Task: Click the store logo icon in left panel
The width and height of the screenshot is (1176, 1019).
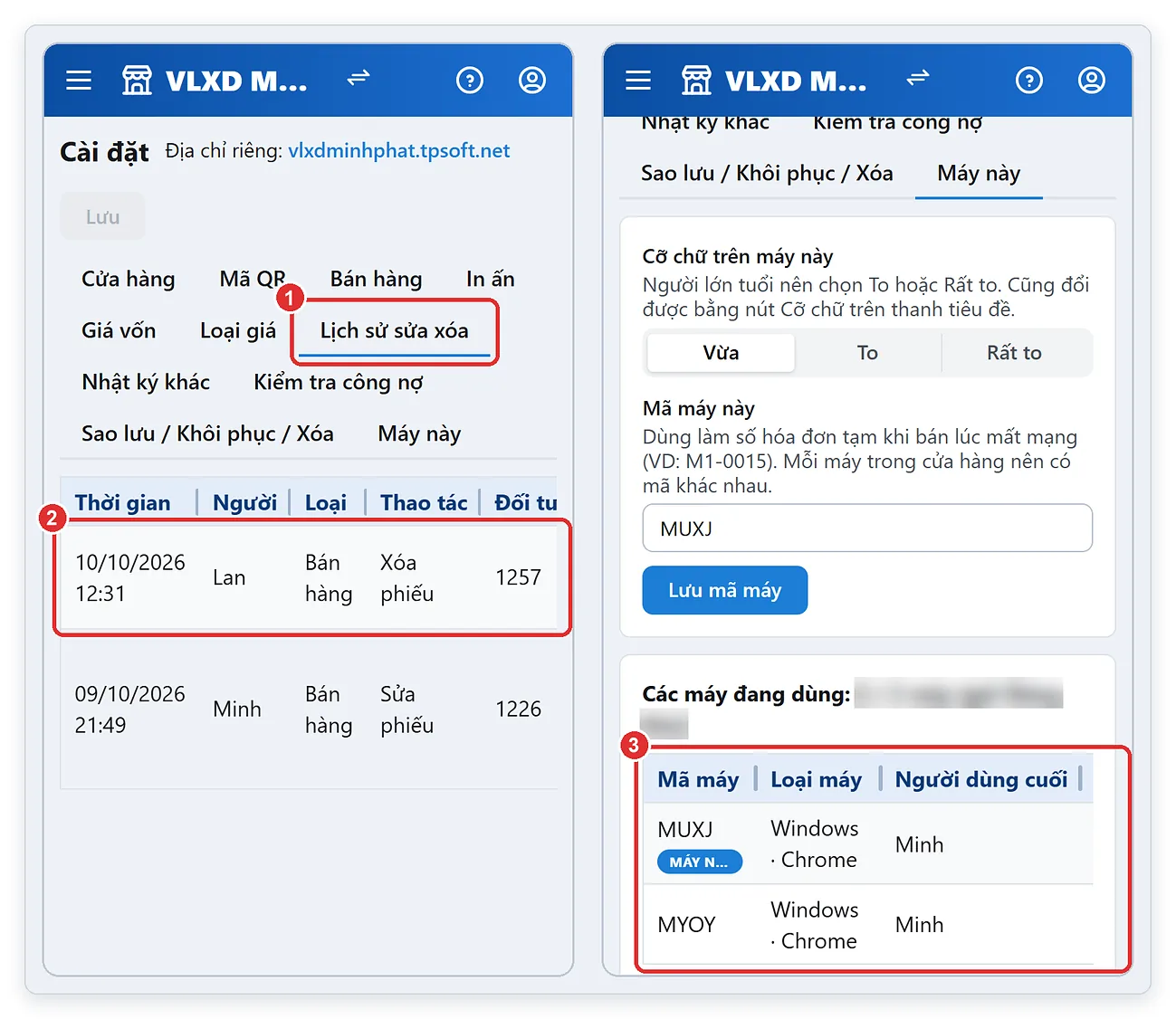Action: click(x=137, y=81)
